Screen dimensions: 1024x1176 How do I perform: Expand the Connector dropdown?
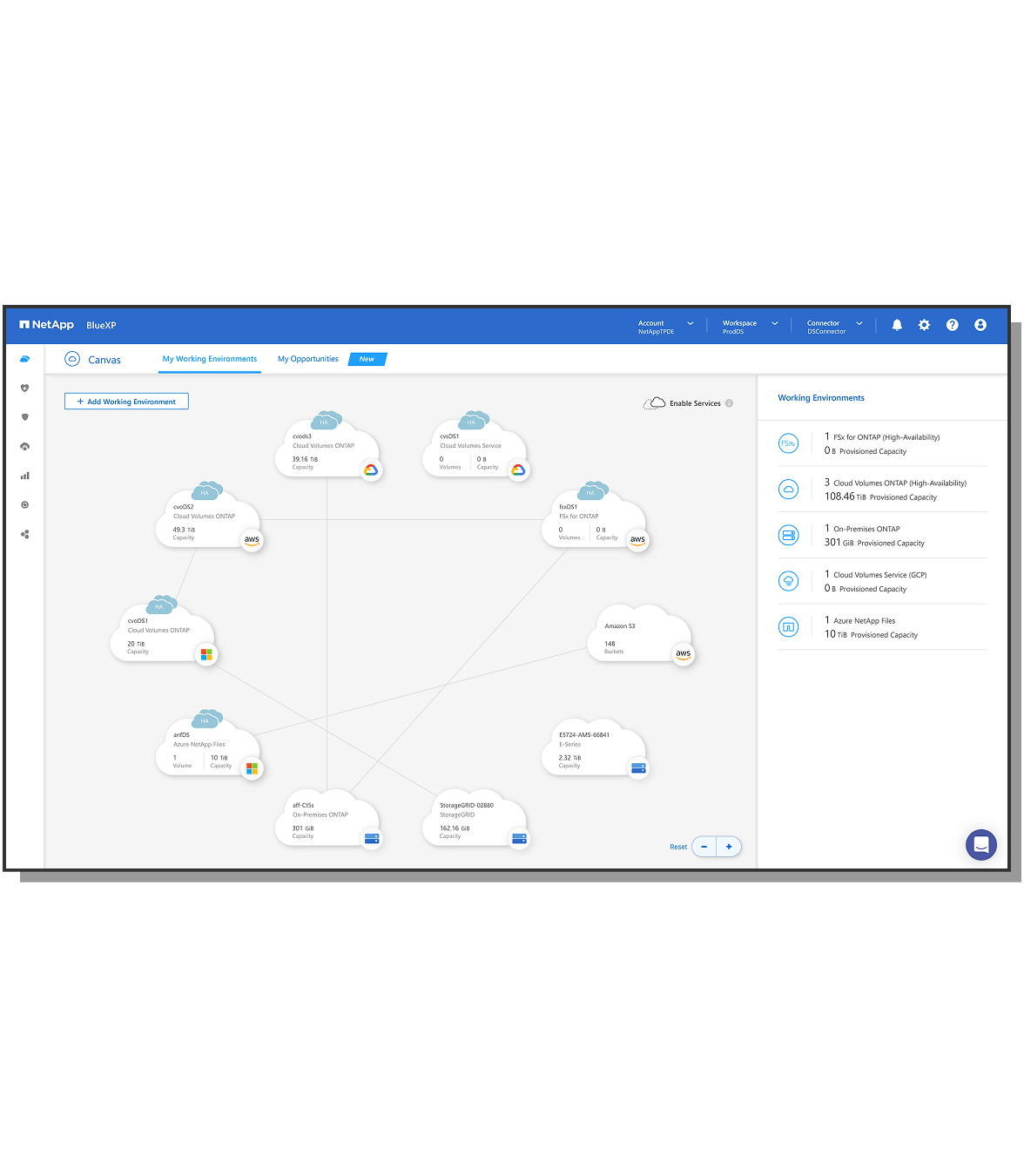tap(859, 324)
